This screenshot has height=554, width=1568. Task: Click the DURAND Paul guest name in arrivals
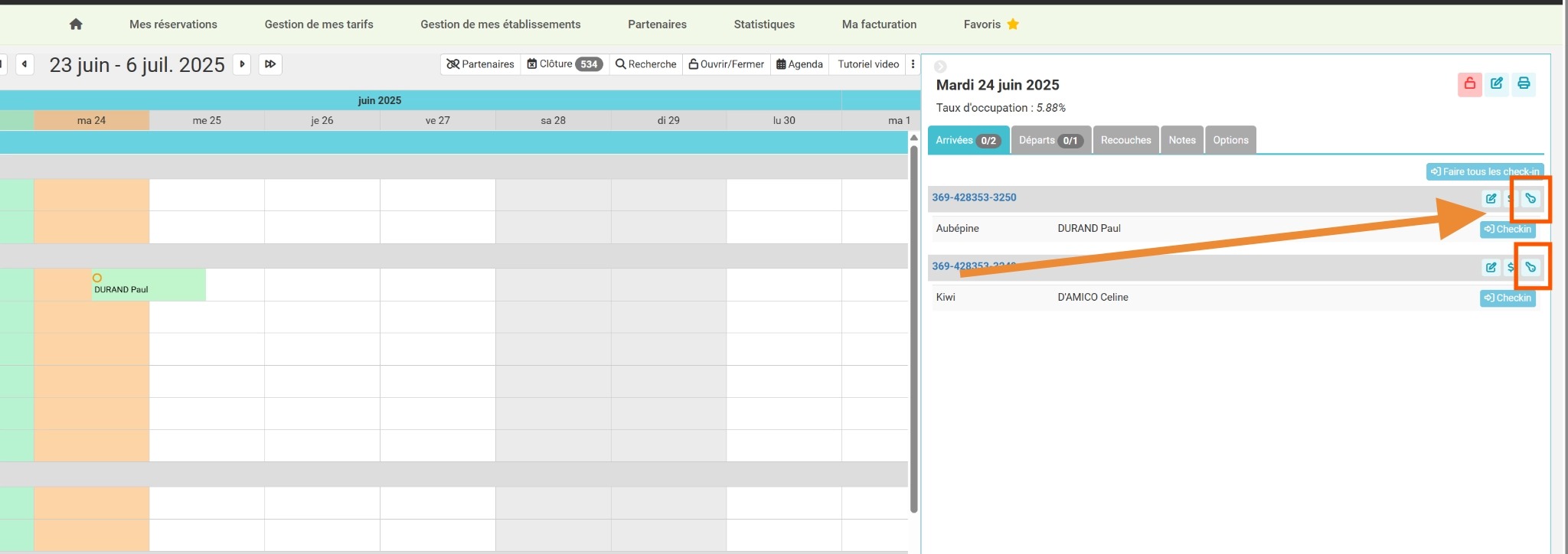click(x=1089, y=228)
